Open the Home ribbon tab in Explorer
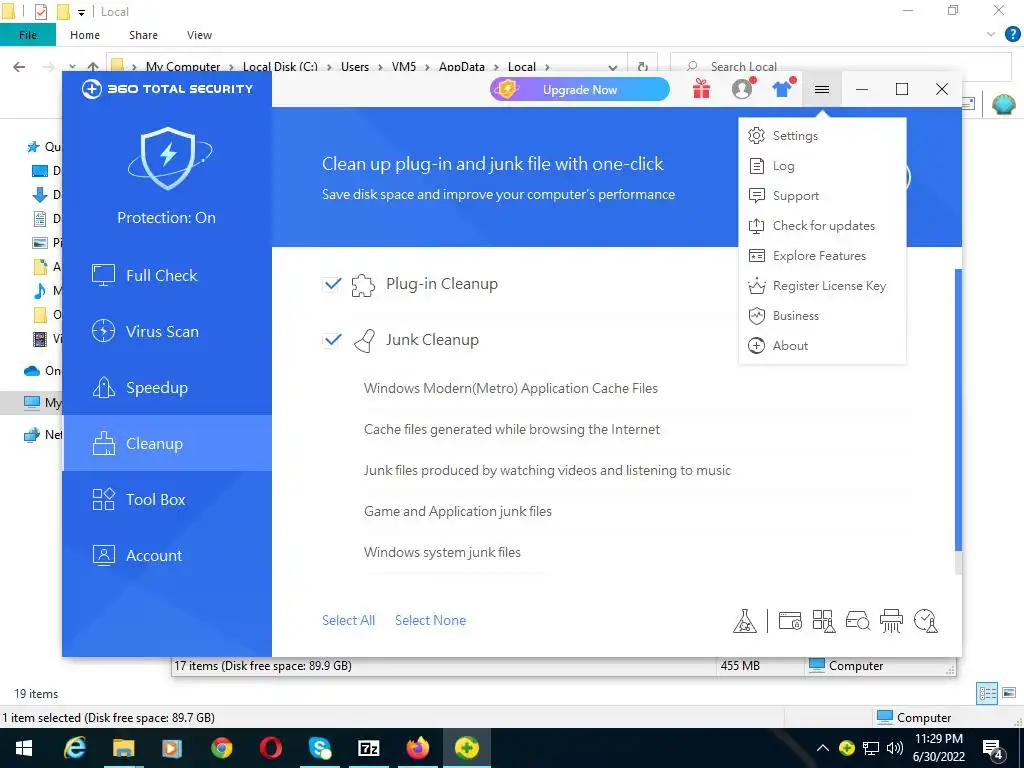This screenshot has width=1024, height=768. coord(85,35)
